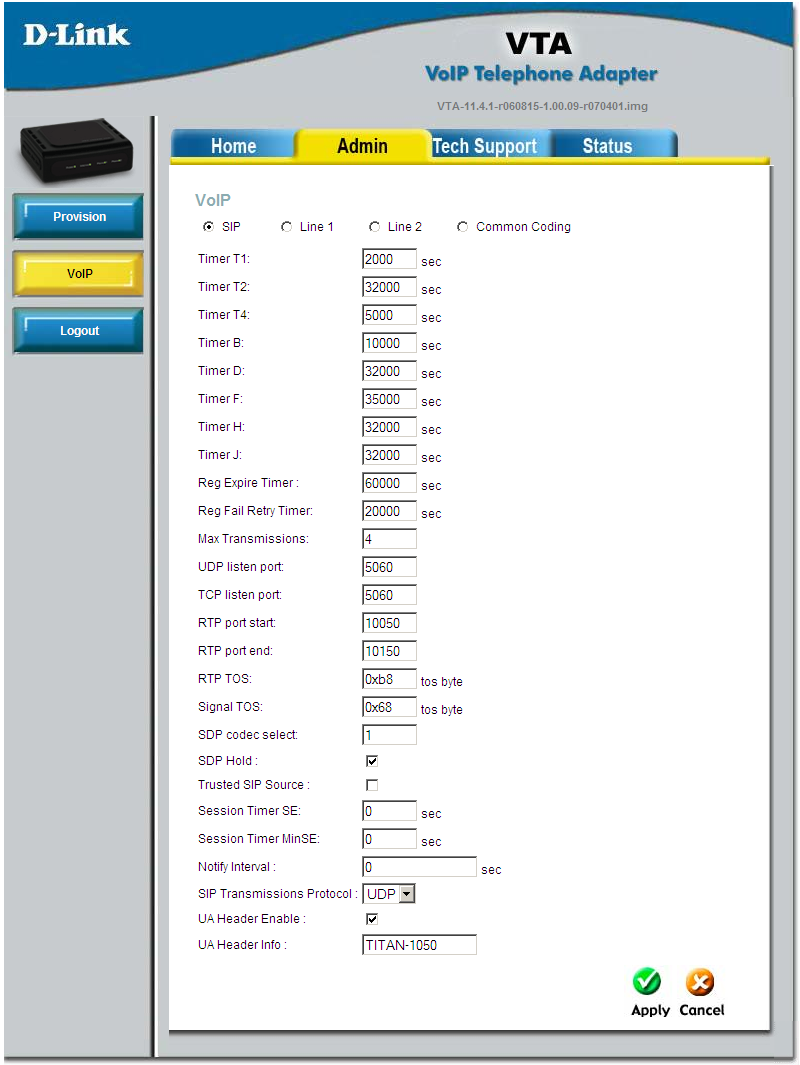Click the VTA header title

tap(539, 43)
